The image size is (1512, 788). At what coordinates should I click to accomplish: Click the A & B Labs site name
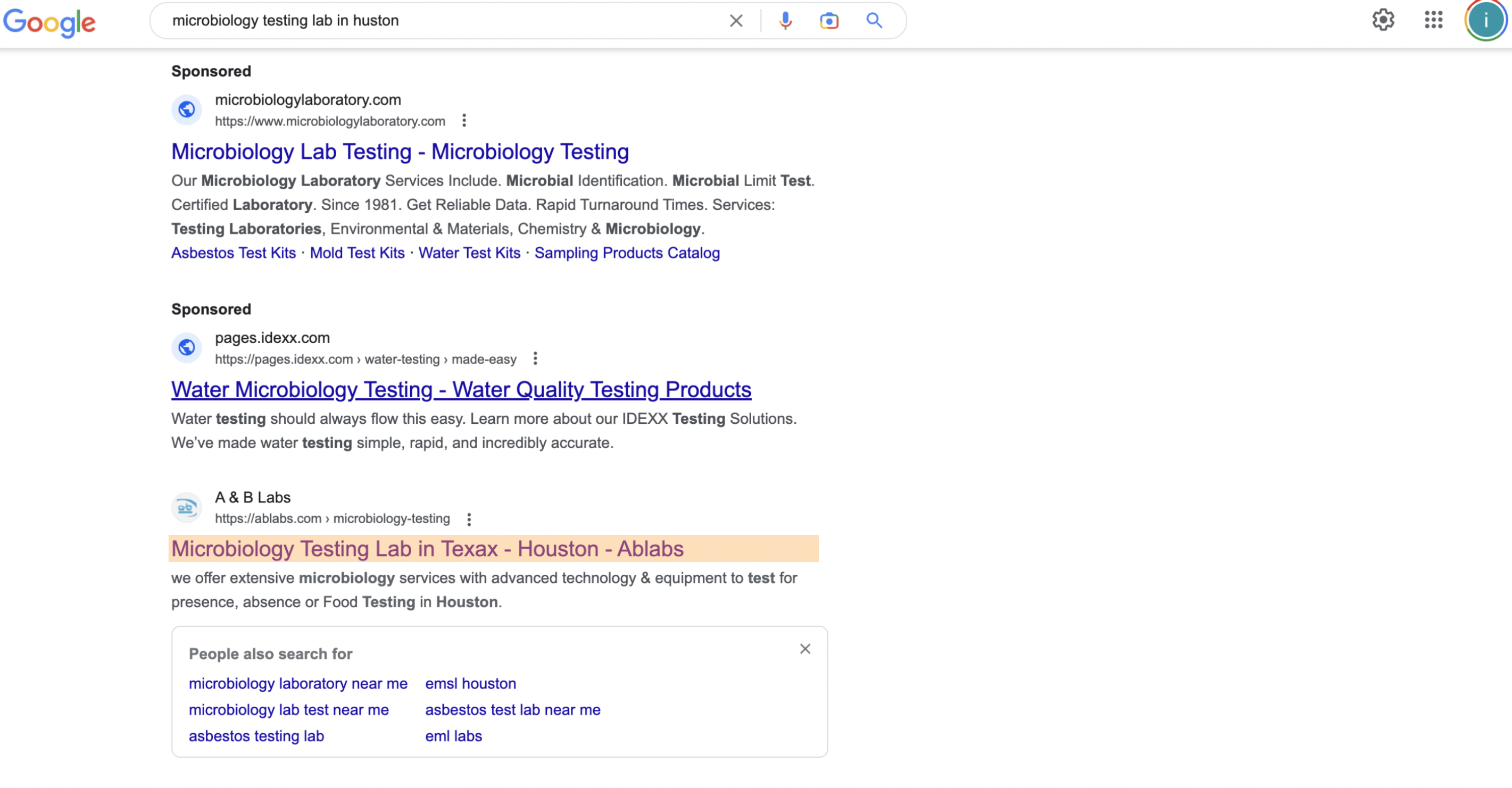tap(253, 498)
